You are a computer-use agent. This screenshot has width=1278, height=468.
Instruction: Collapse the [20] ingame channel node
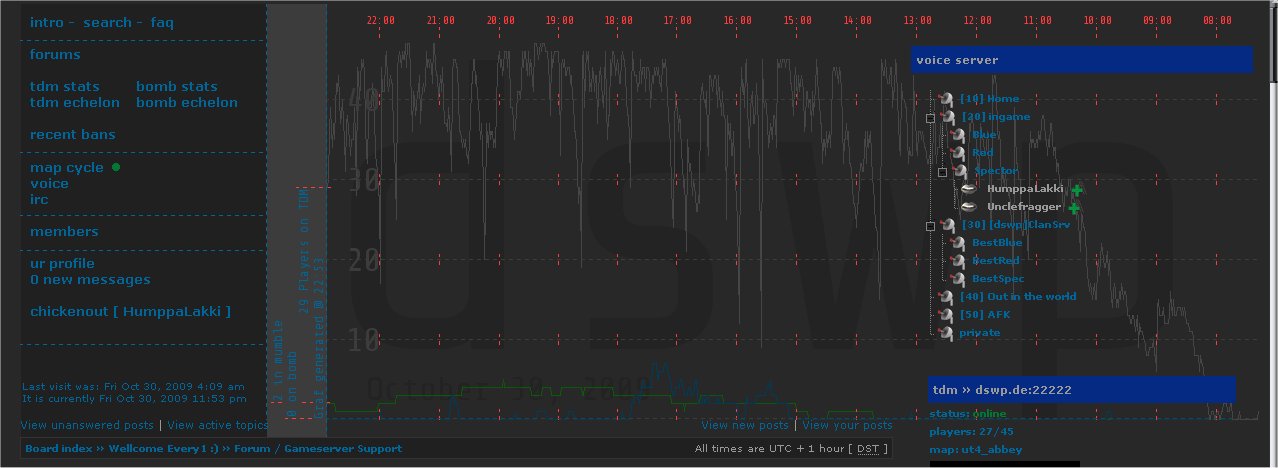(x=930, y=118)
